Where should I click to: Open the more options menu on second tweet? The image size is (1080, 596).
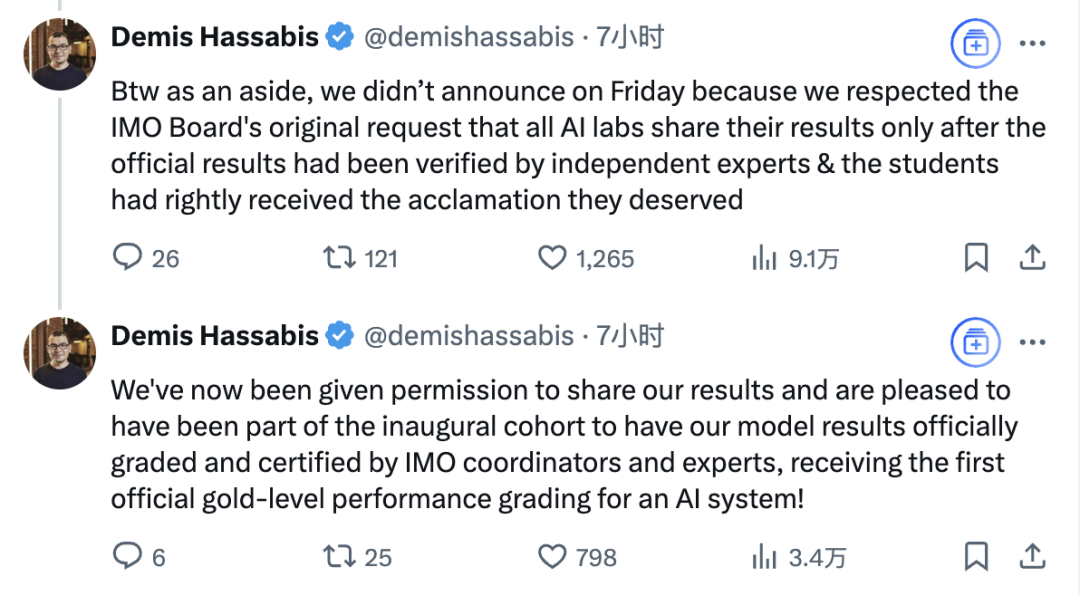click(1032, 342)
